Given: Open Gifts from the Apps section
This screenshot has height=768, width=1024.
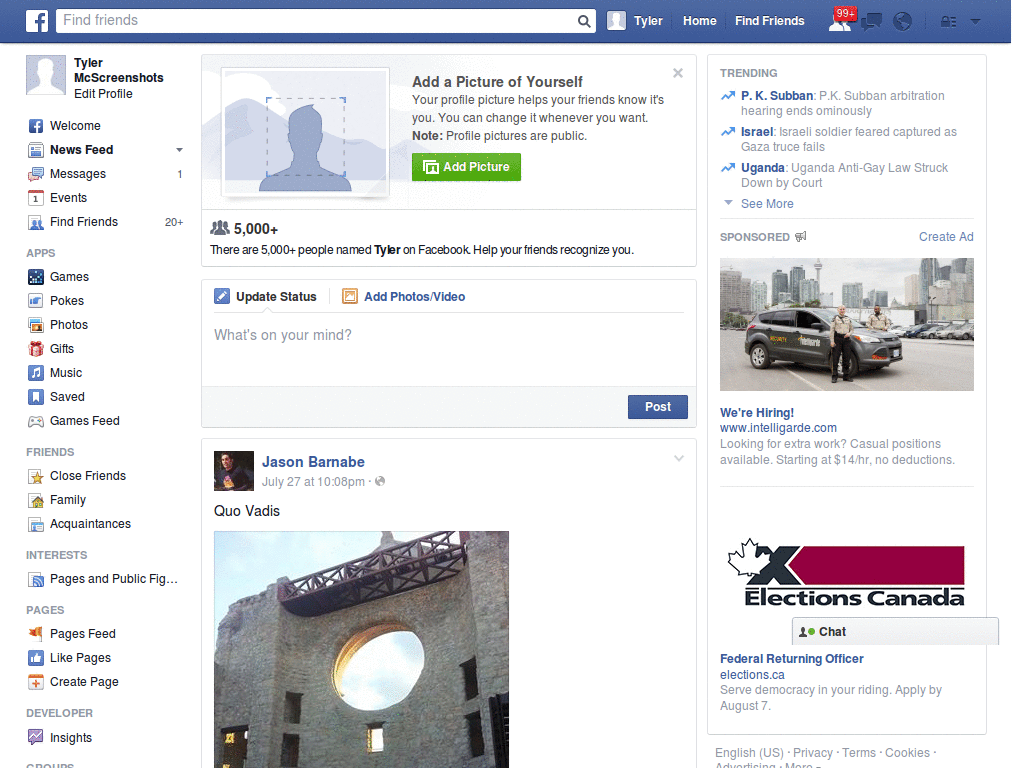Looking at the screenshot, I should [63, 348].
